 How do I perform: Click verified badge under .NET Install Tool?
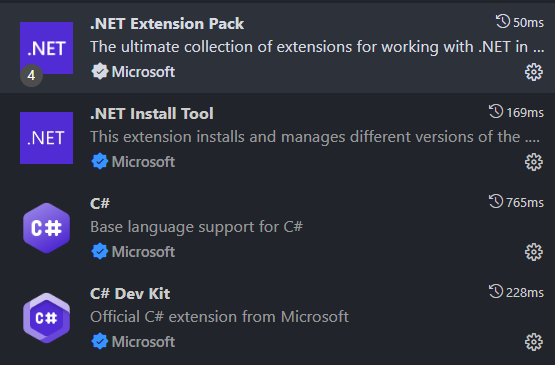[x=99, y=161]
